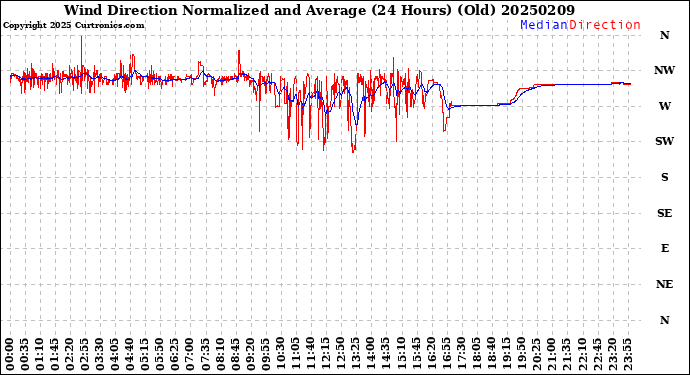Click the 14:35 time axis label
Image resolution: width=690 pixels, height=375 pixels.
[x=386, y=355]
